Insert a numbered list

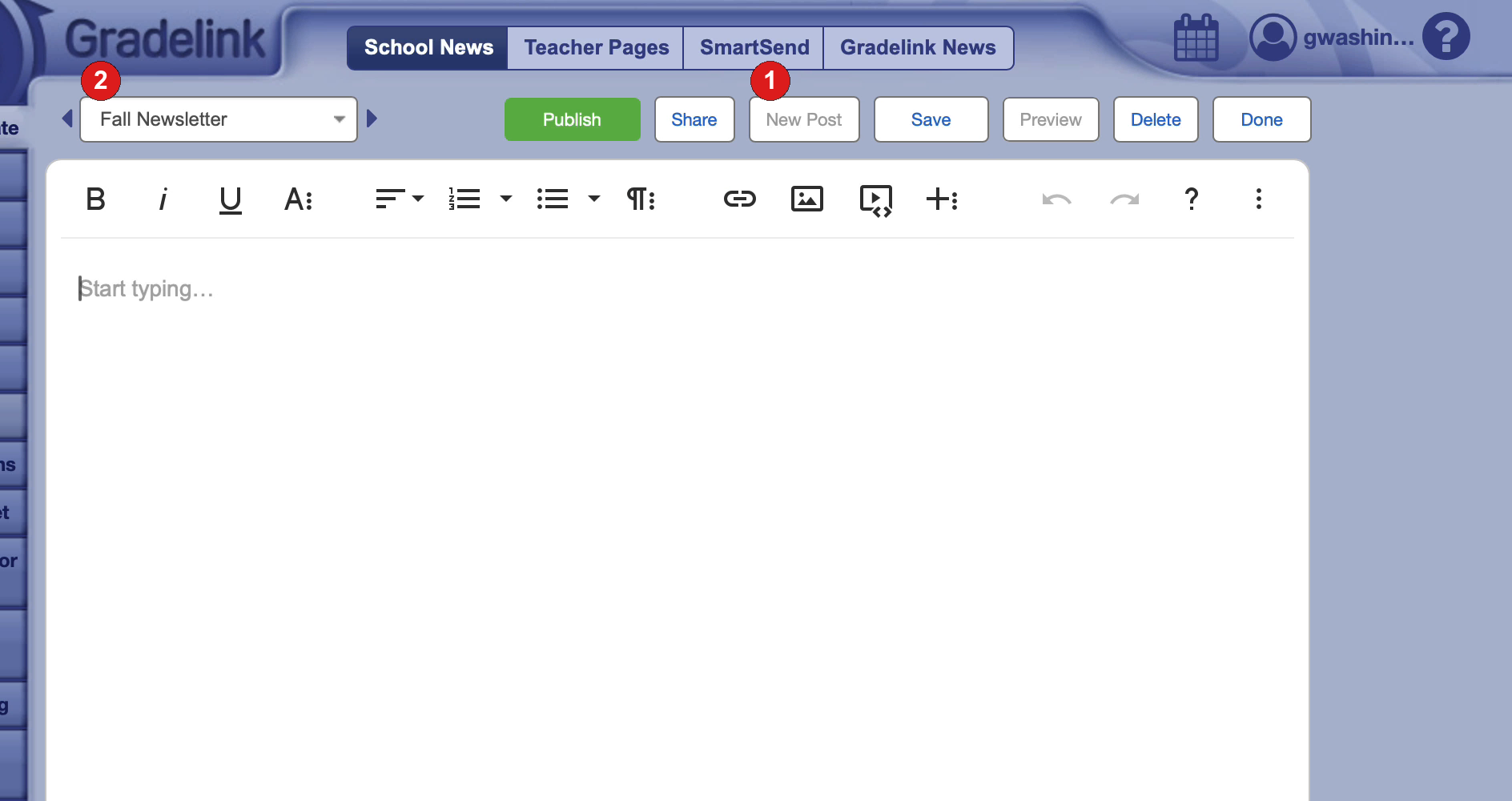click(x=464, y=199)
